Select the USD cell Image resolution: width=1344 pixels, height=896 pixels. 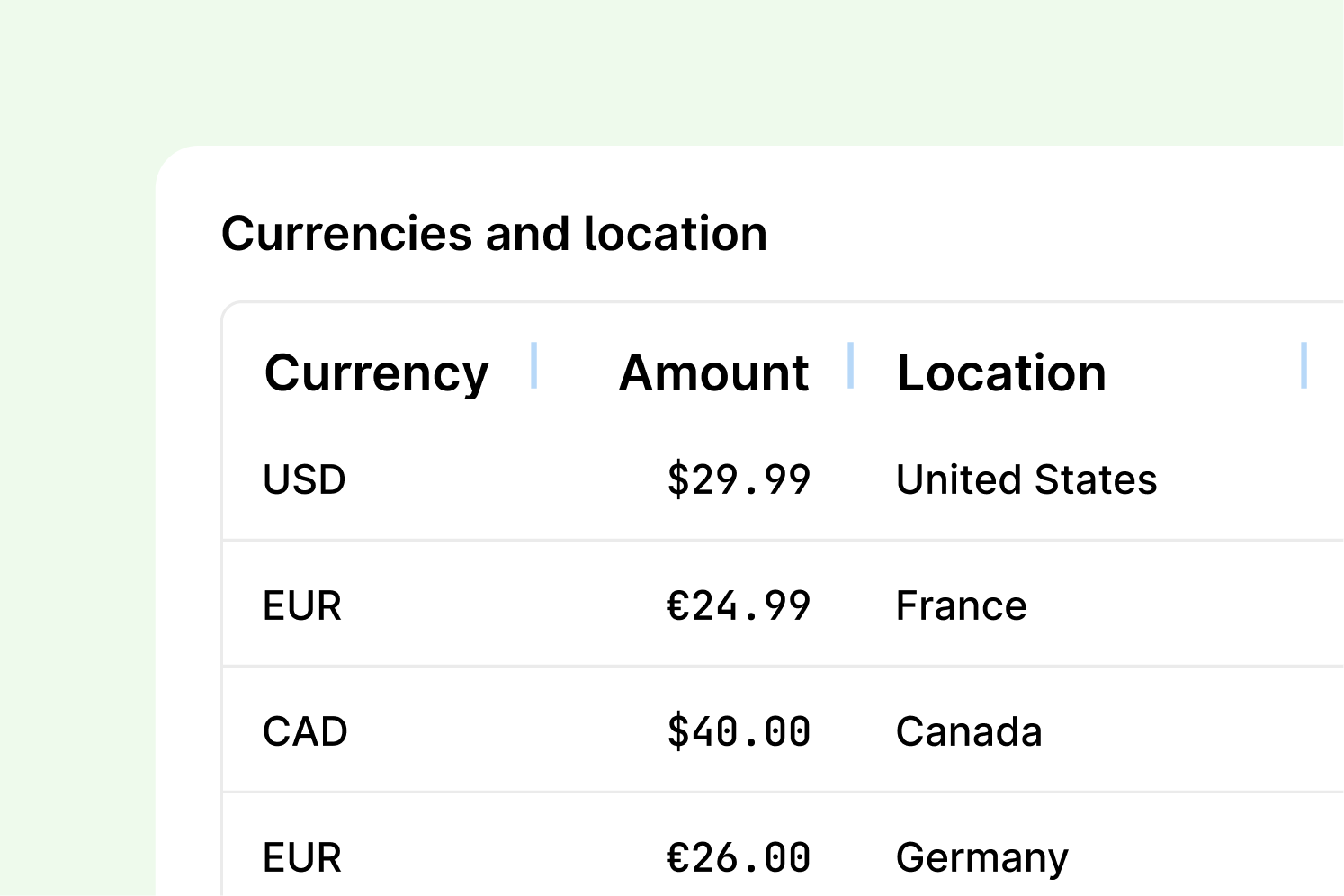pos(304,479)
